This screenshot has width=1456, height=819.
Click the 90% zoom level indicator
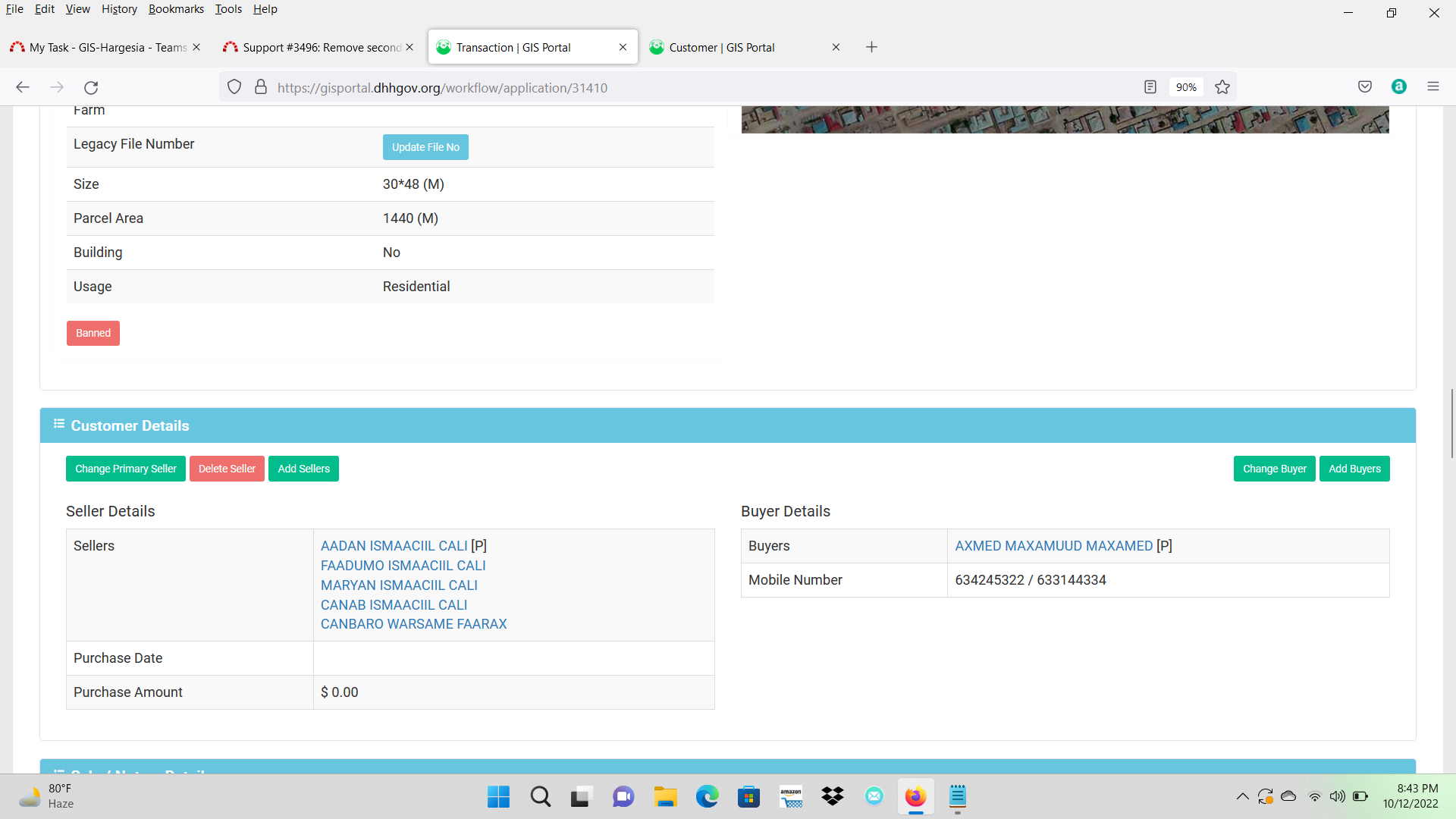pos(1186,87)
